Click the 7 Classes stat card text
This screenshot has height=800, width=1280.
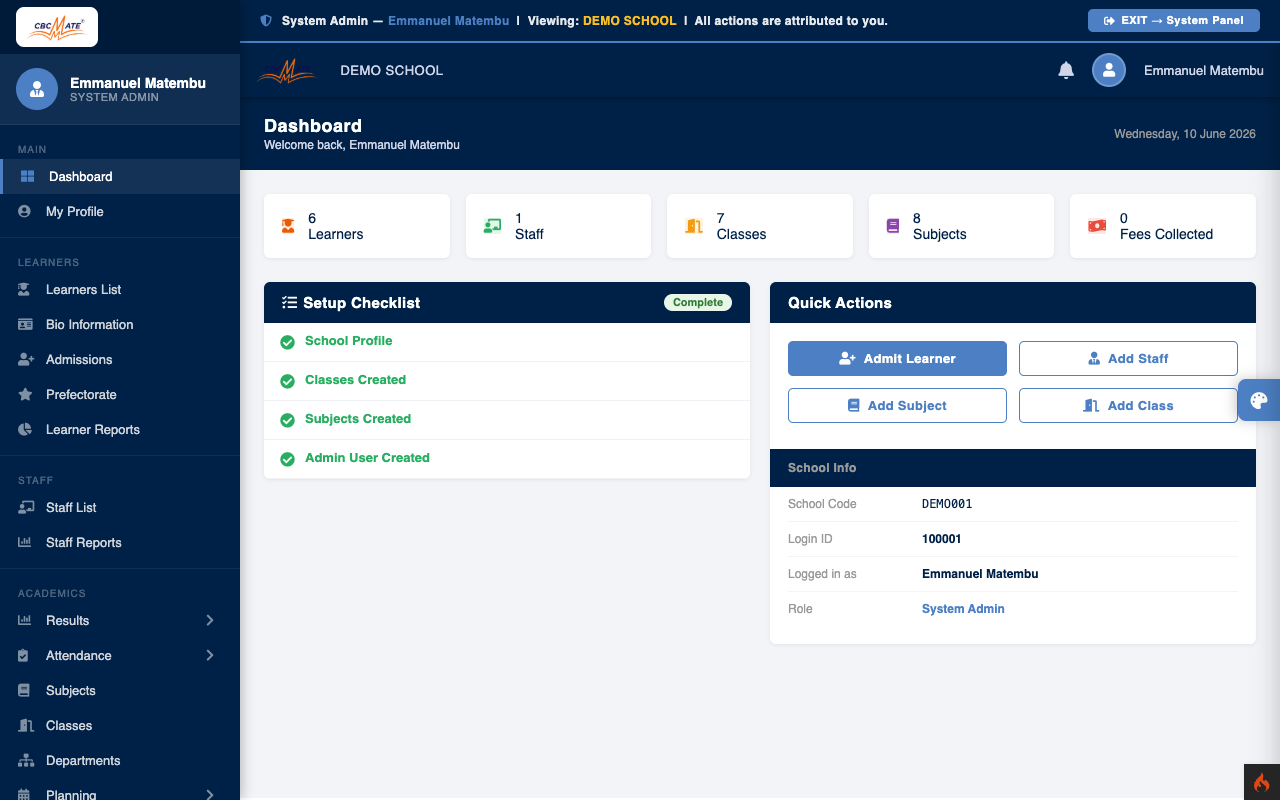tap(741, 226)
